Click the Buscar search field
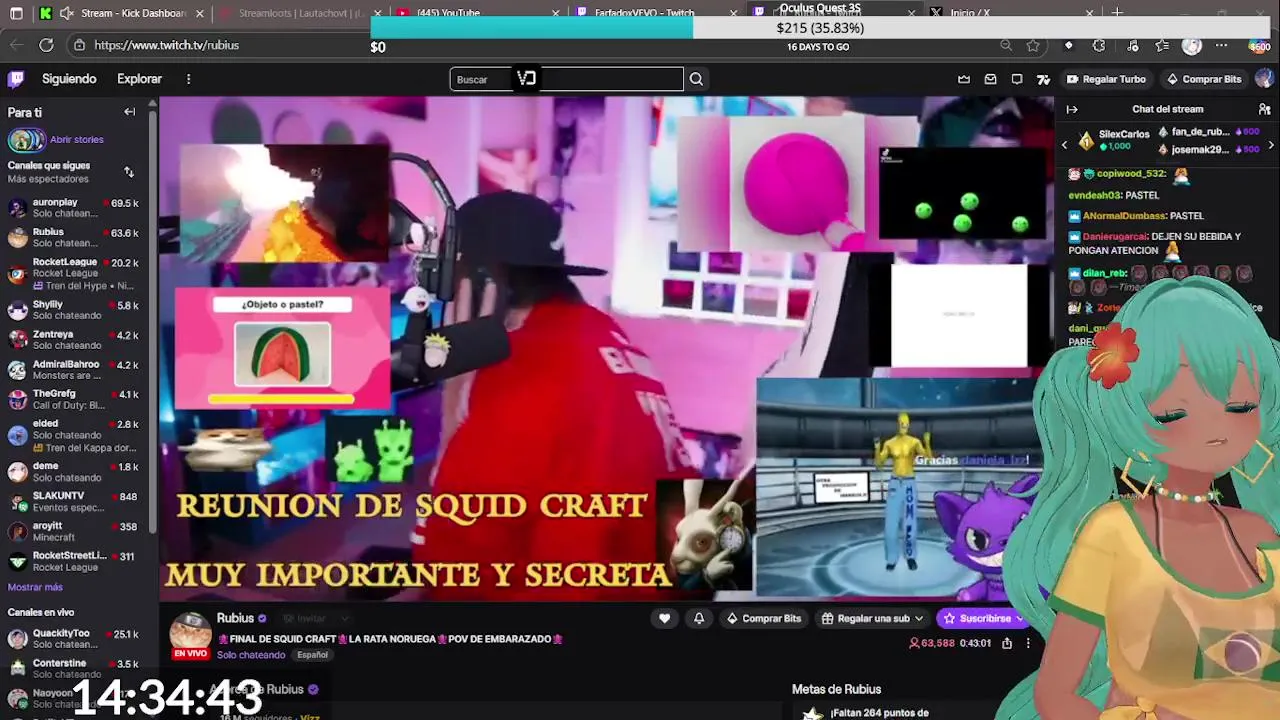The image size is (1280, 720). coord(566,79)
